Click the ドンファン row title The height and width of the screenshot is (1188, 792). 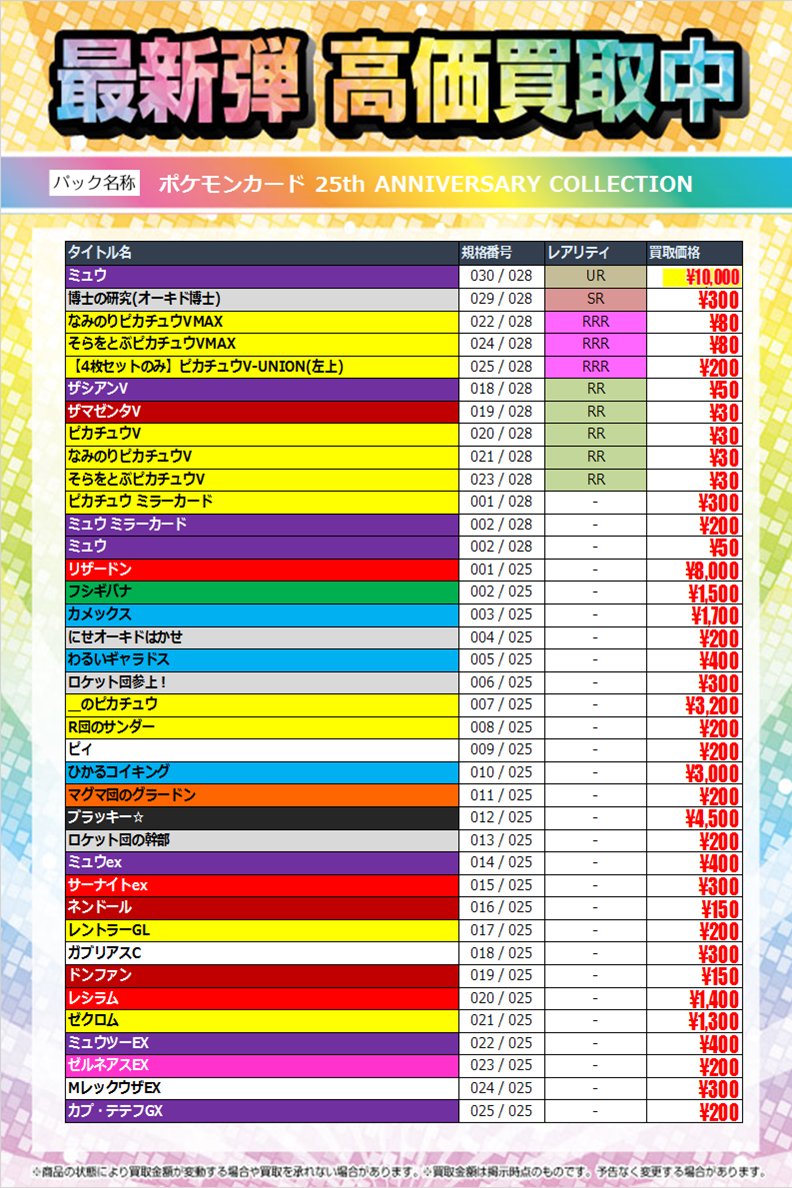pyautogui.click(x=261, y=975)
